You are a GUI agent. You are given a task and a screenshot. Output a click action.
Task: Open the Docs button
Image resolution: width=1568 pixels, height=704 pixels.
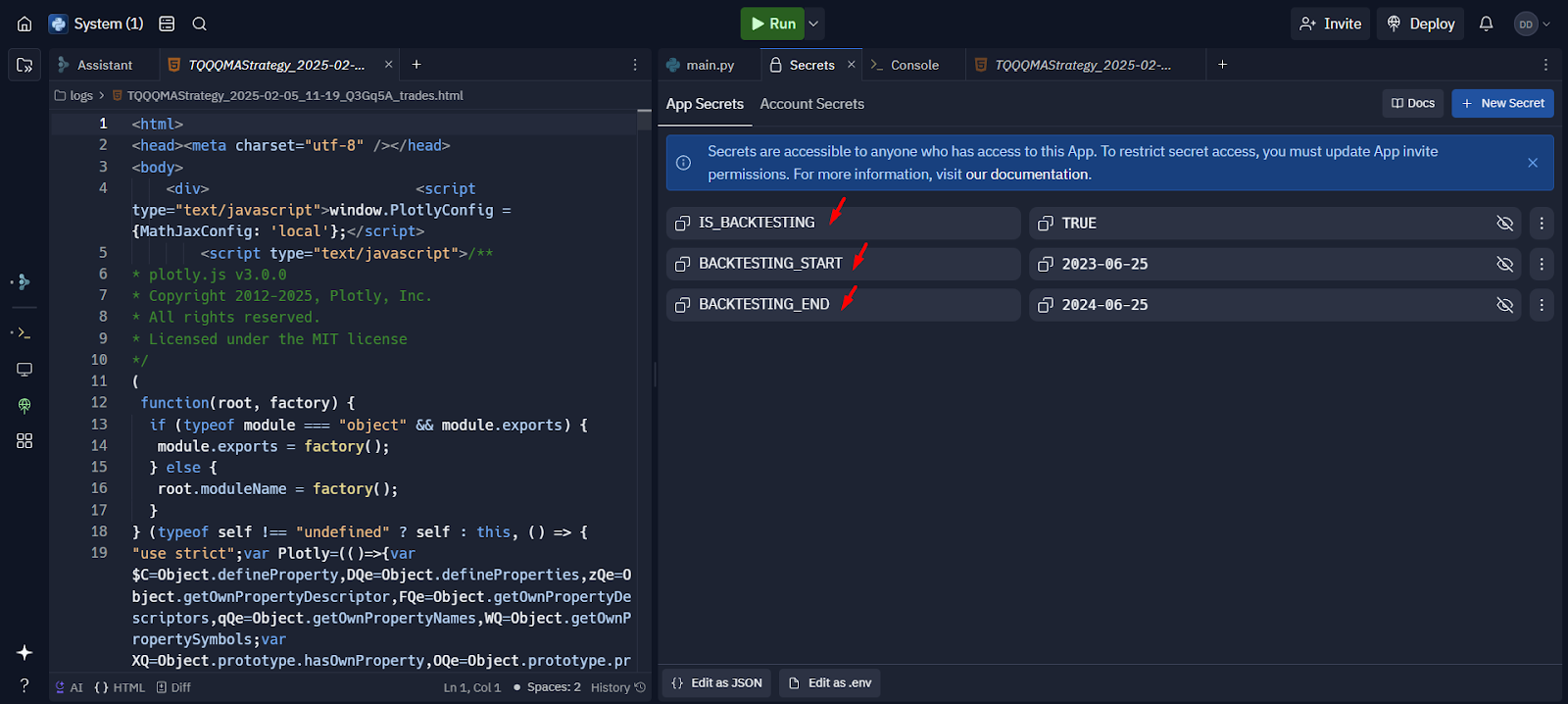1412,103
